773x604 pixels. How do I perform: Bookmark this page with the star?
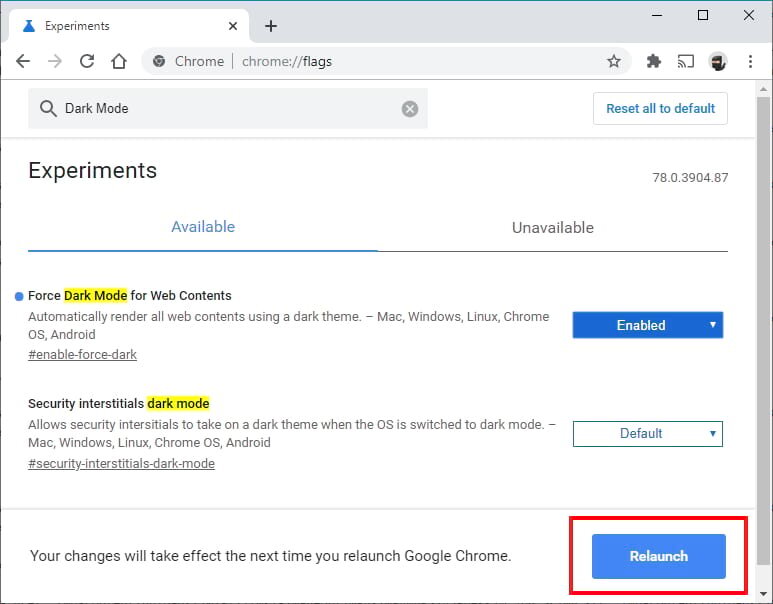click(614, 61)
